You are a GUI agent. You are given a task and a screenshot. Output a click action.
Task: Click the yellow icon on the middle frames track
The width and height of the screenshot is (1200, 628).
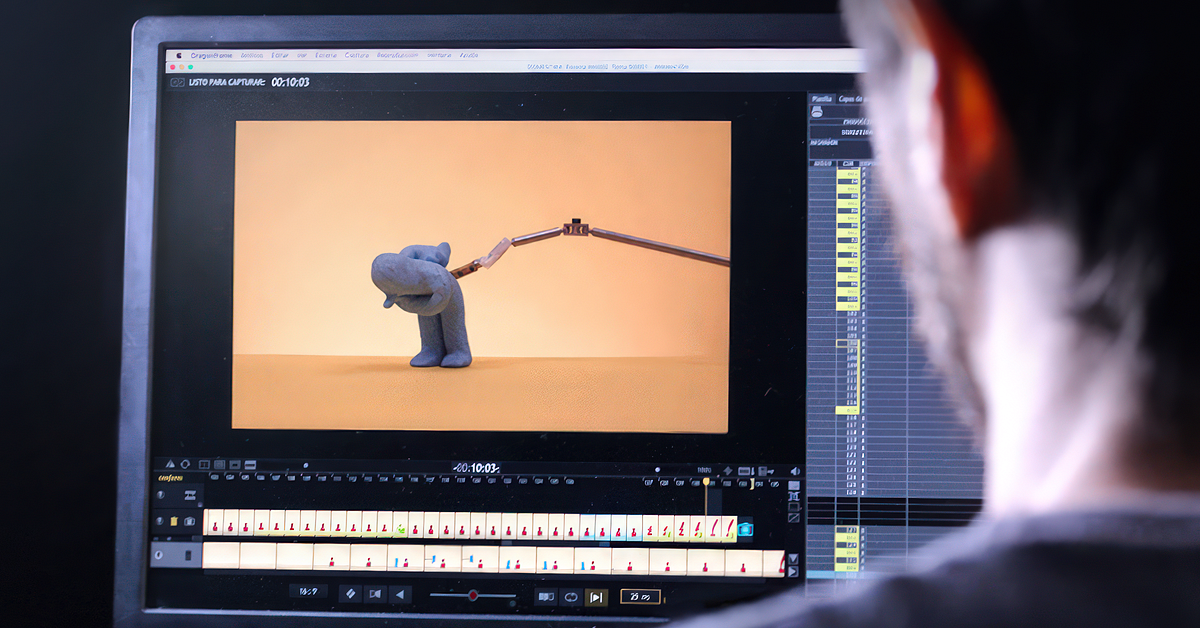coord(174,521)
